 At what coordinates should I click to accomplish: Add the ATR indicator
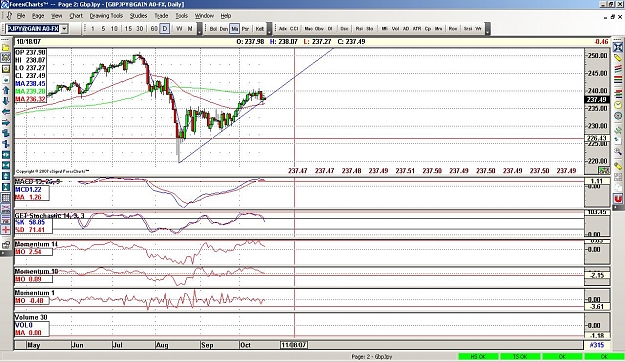(417, 29)
